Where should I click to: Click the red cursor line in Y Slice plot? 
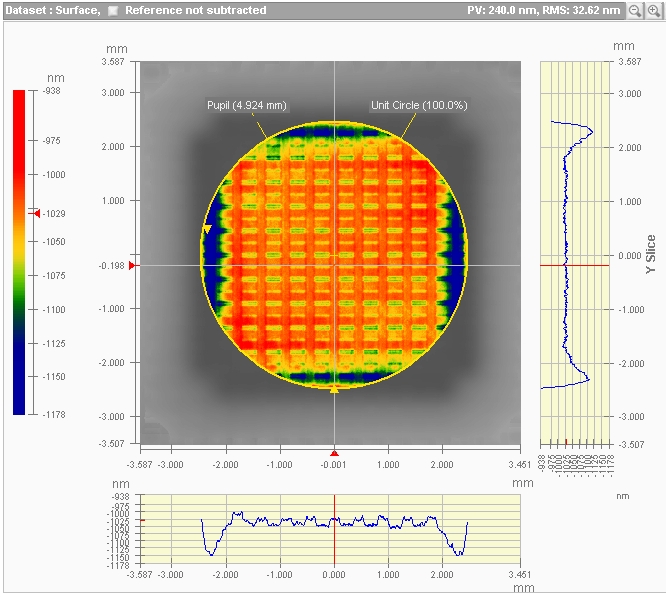tap(575, 265)
